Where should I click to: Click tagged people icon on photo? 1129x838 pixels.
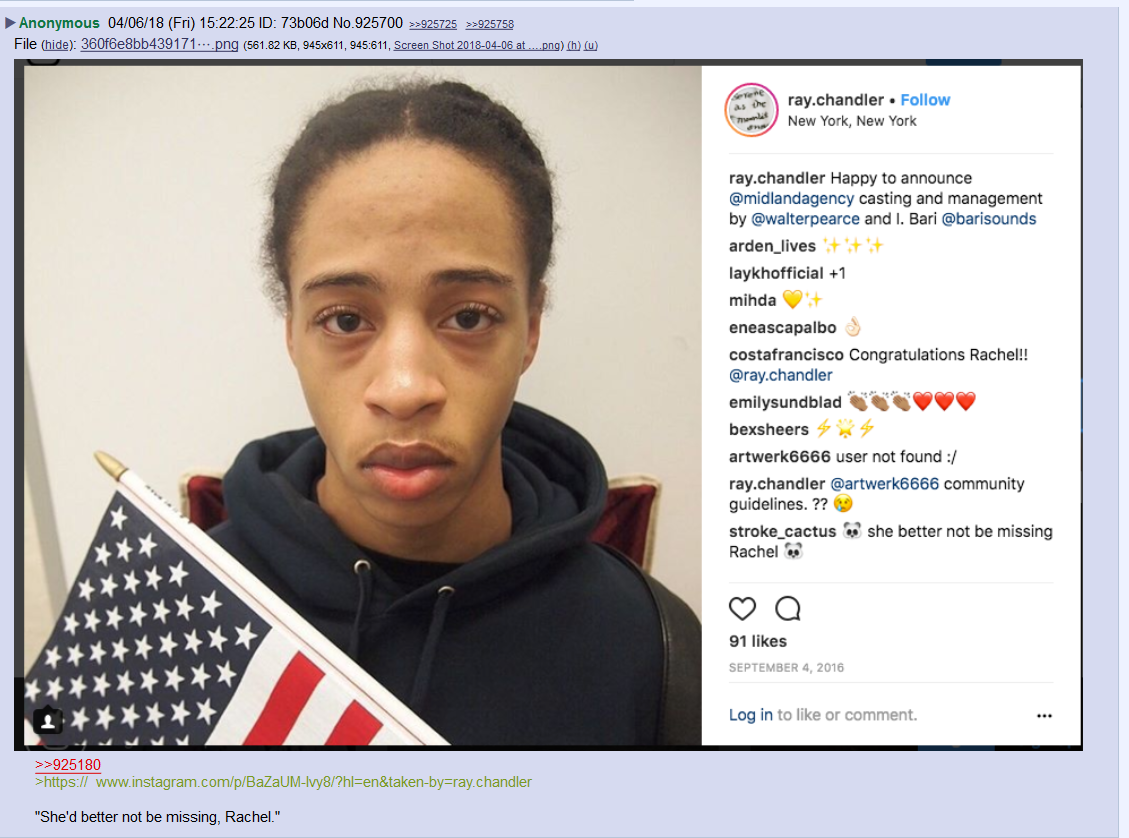coord(48,721)
